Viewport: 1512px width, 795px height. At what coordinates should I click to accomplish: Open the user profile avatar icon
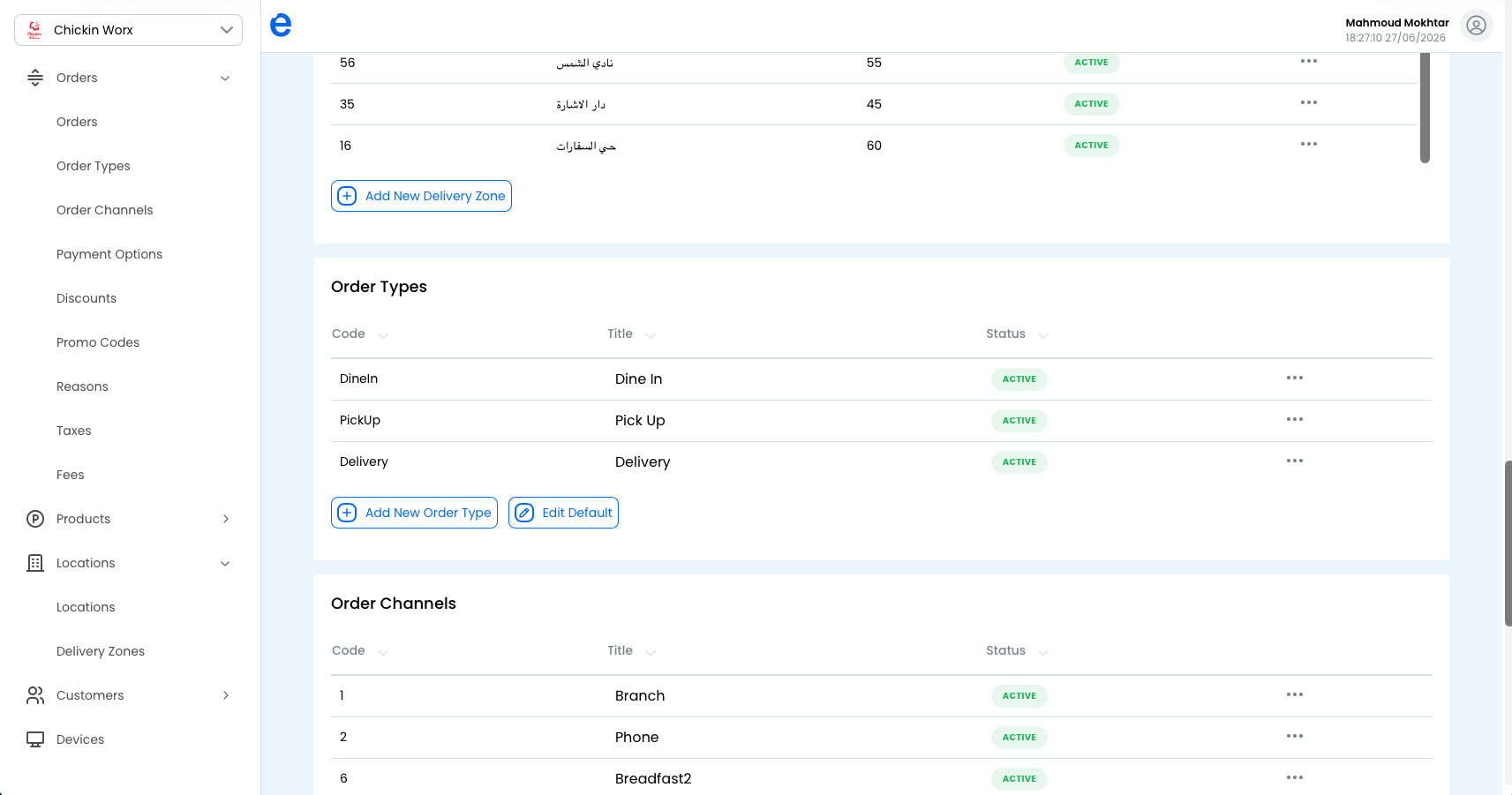[1476, 26]
